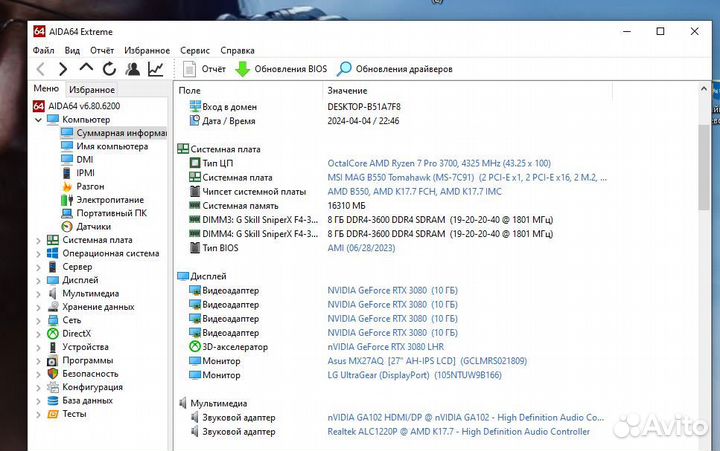Expand the Хранение данных tree node
This screenshot has height=451, width=720.
(38, 307)
